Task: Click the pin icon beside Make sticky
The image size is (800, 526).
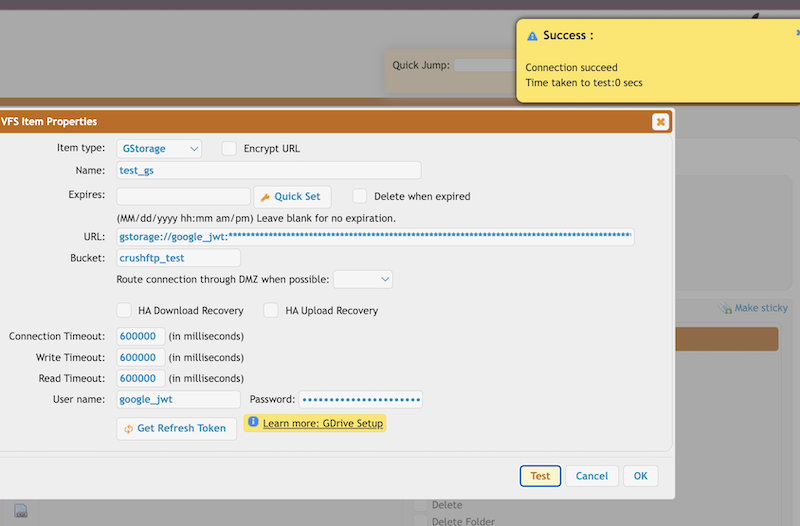Action: coord(725,308)
